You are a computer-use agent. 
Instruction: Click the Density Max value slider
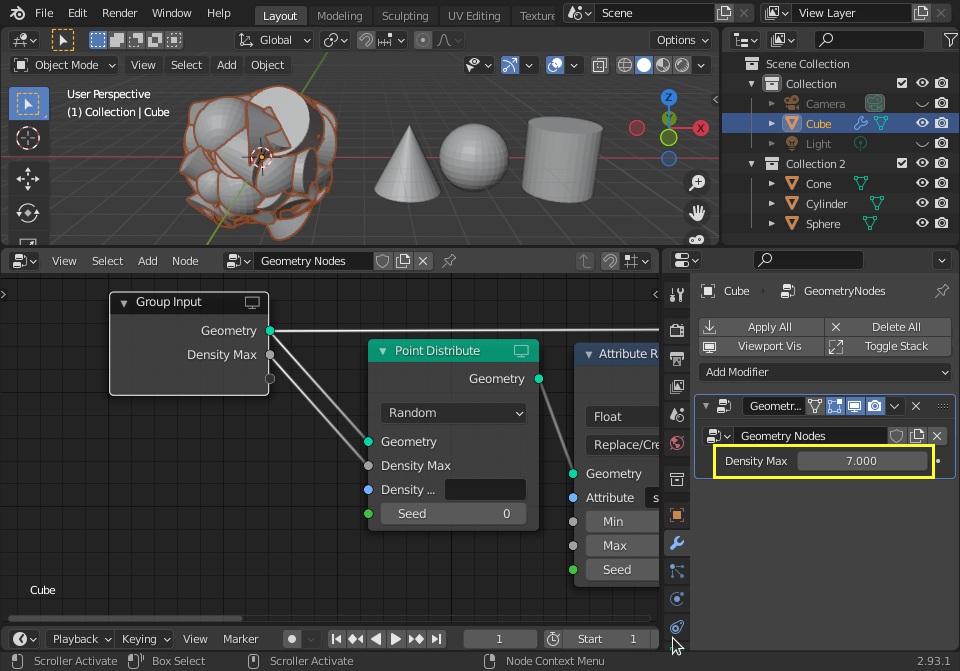pyautogui.click(x=861, y=461)
